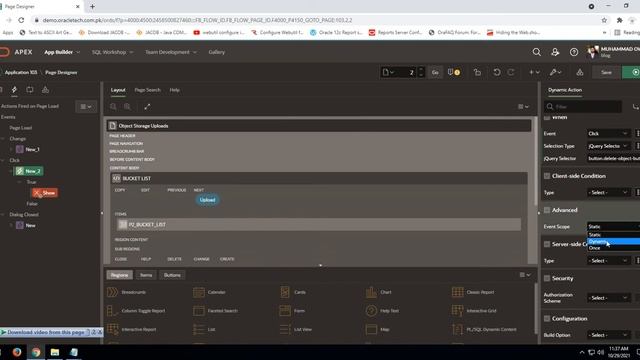Click the Save button
The image size is (640, 360).
606,72
